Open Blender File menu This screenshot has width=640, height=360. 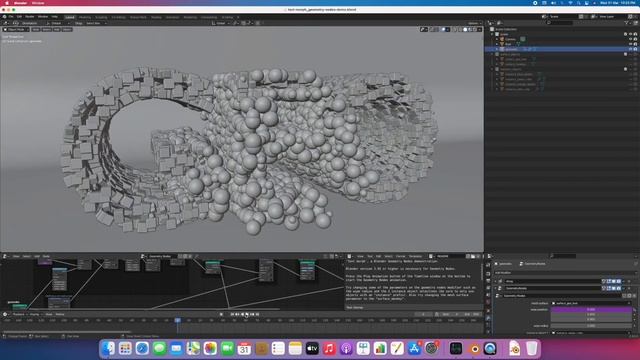[x=11, y=17]
